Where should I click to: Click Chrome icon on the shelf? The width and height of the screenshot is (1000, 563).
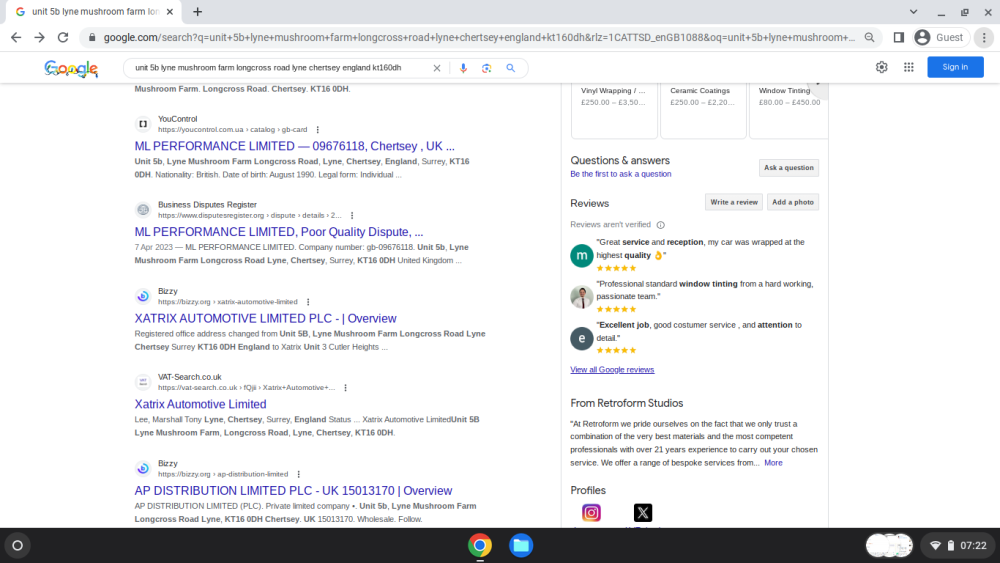(480, 545)
